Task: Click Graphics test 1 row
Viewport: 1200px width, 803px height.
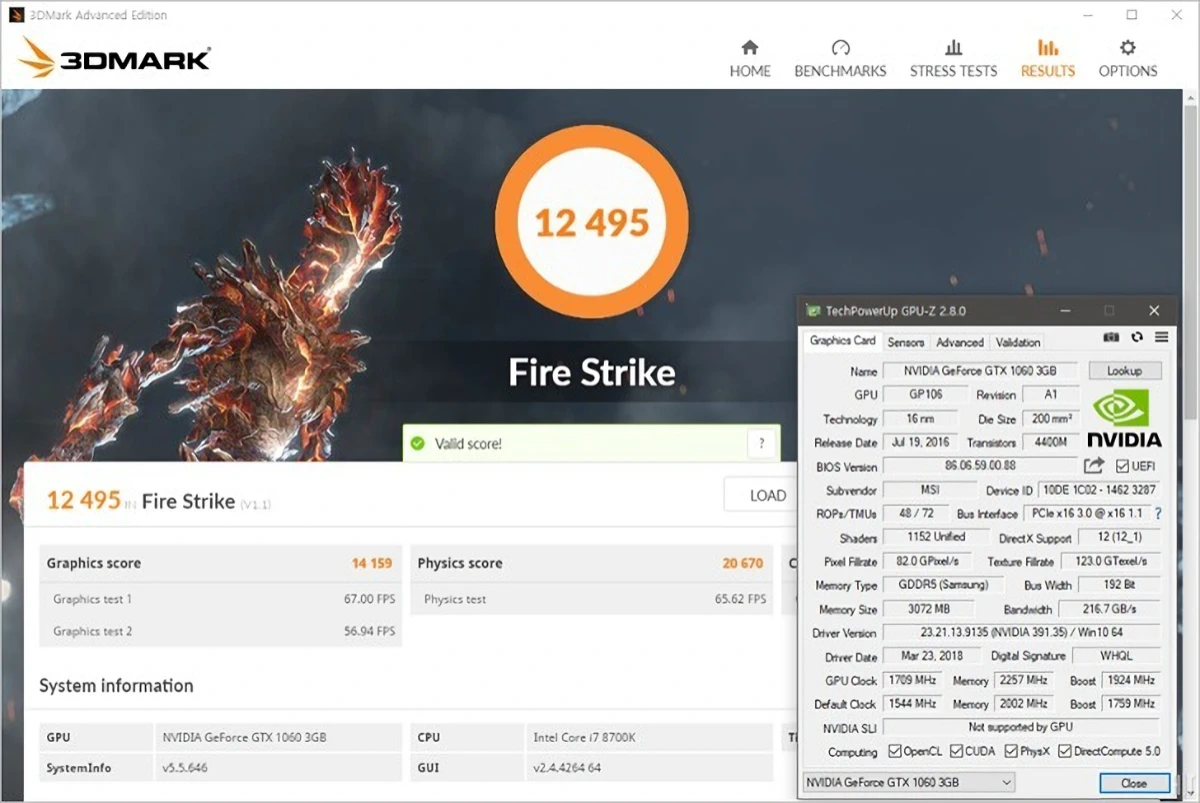Action: click(x=221, y=599)
